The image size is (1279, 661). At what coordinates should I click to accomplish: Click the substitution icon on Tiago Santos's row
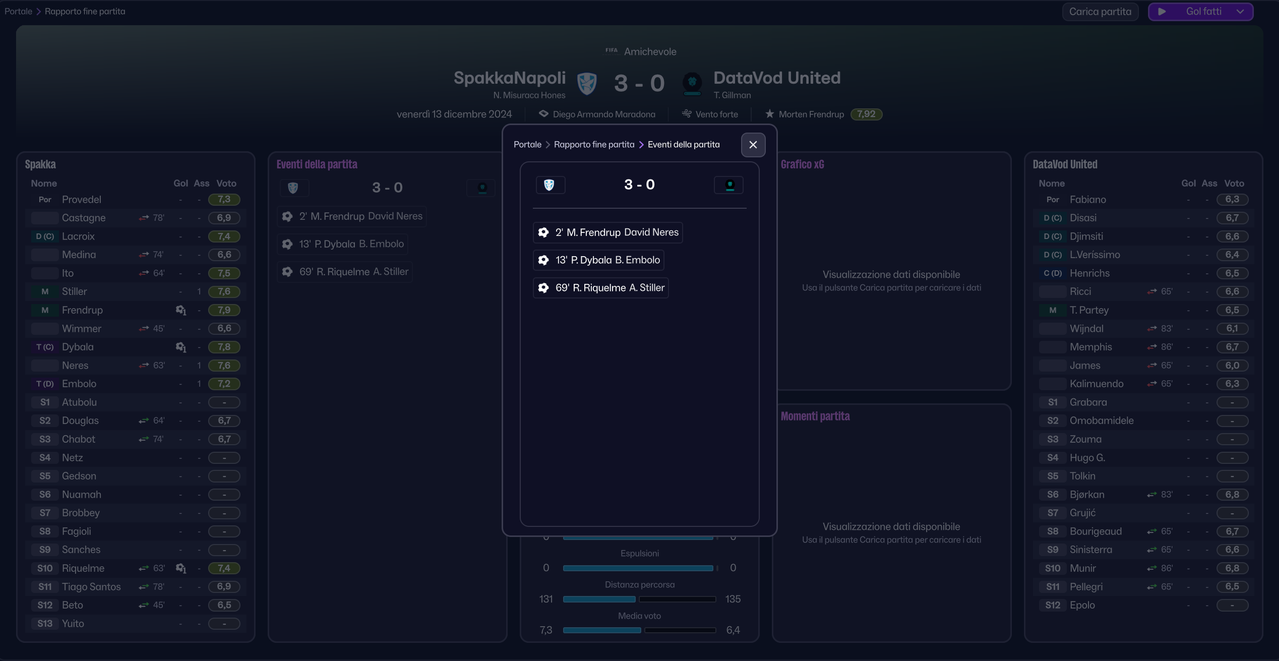click(x=144, y=587)
